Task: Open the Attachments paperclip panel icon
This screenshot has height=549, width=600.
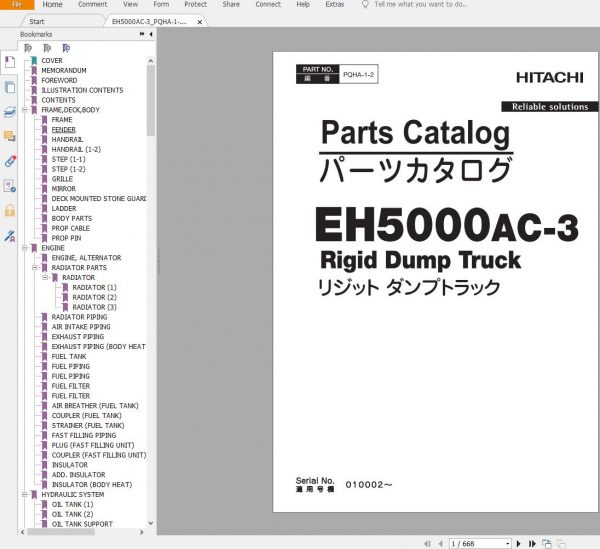Action: pyautogui.click(x=10, y=161)
